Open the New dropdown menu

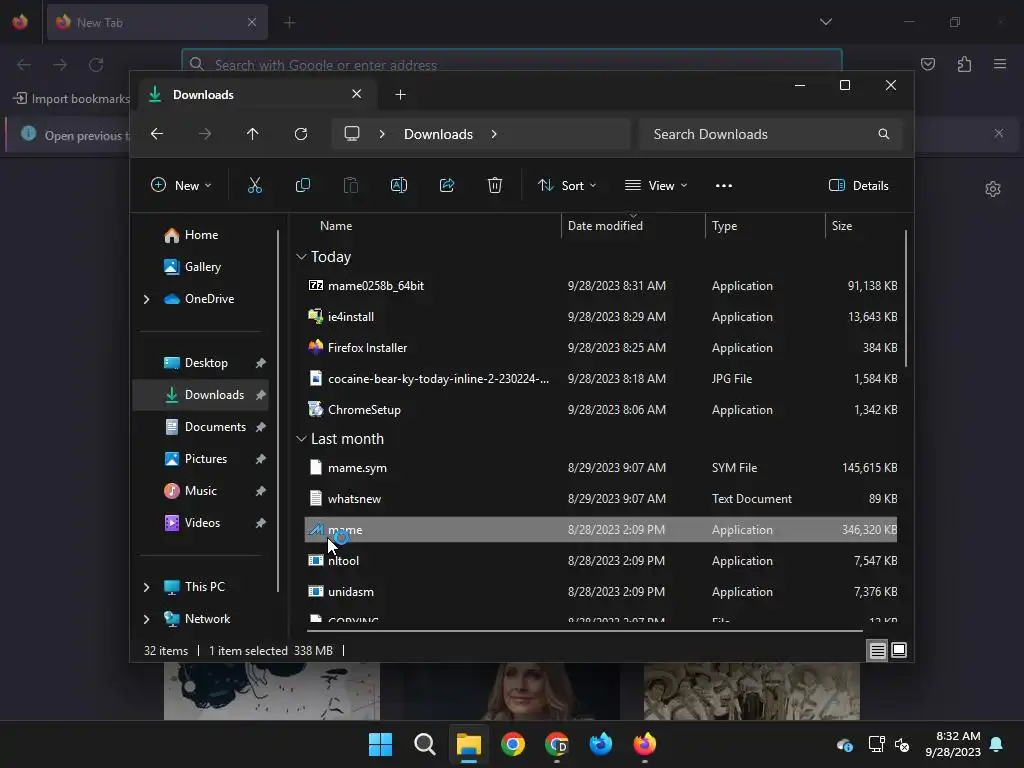[181, 185]
